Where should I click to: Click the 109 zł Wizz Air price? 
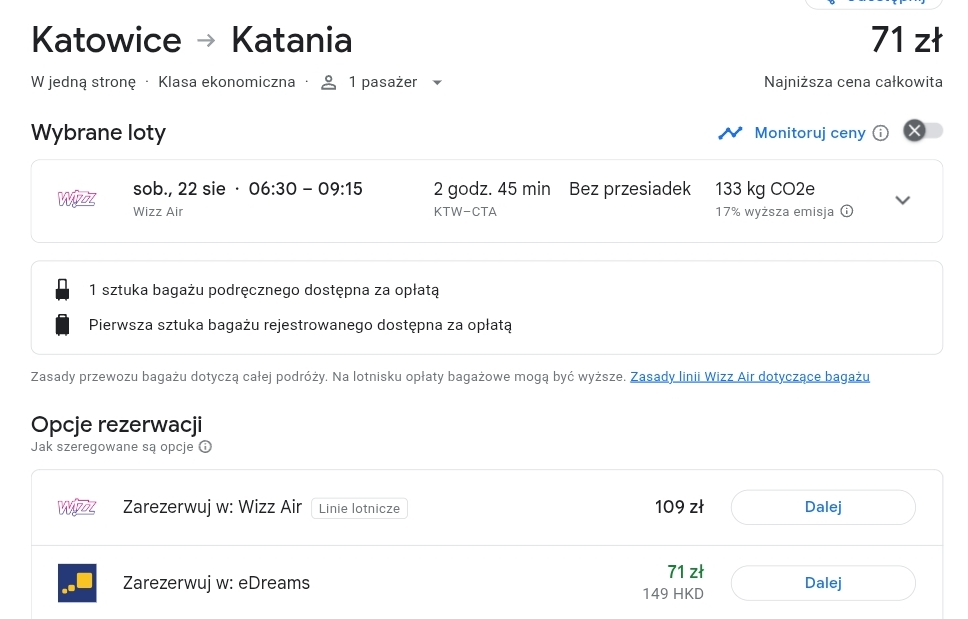click(679, 507)
